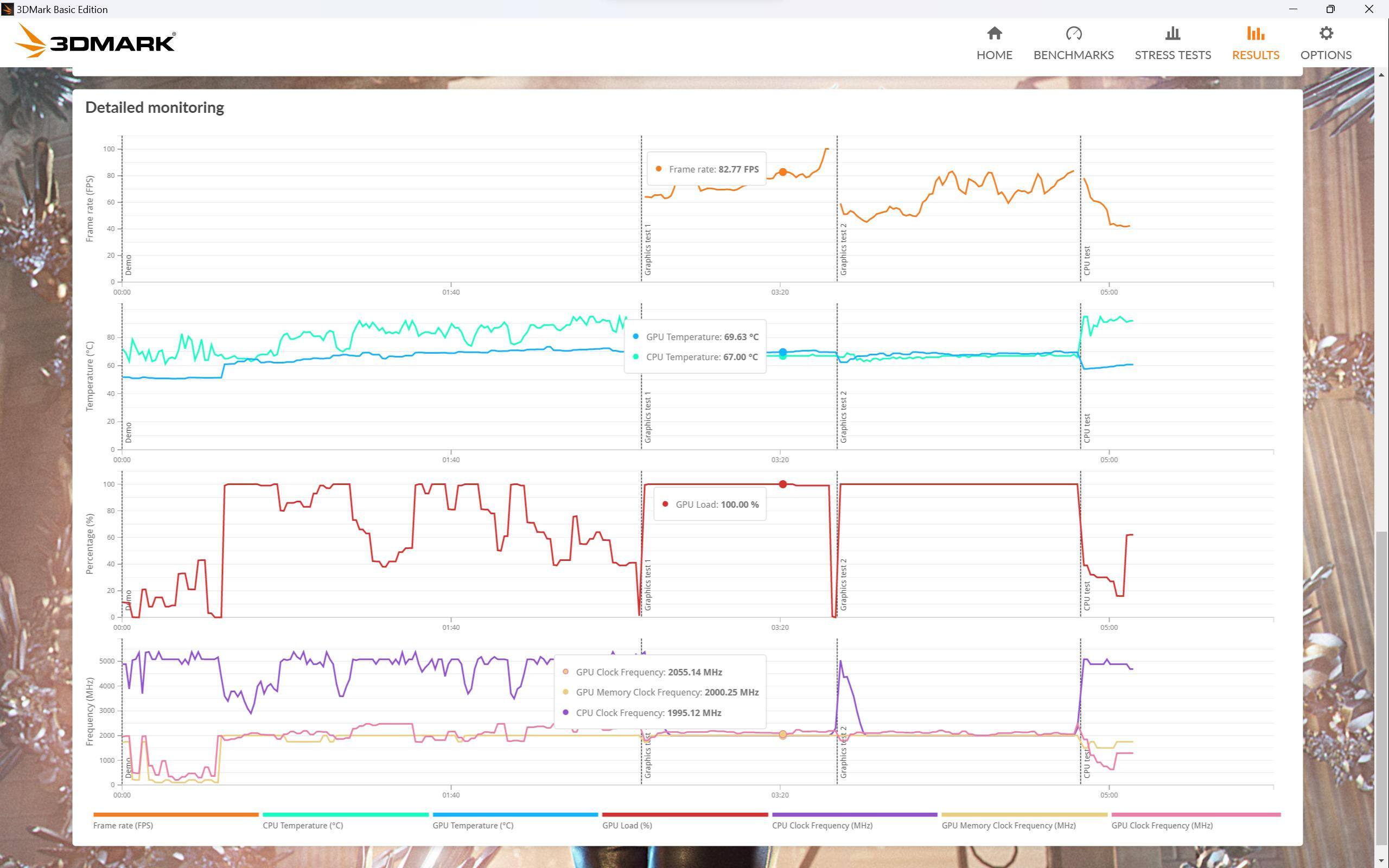Click the 3DMark app icon in title bar
The image size is (1389, 868).
pos(8,9)
